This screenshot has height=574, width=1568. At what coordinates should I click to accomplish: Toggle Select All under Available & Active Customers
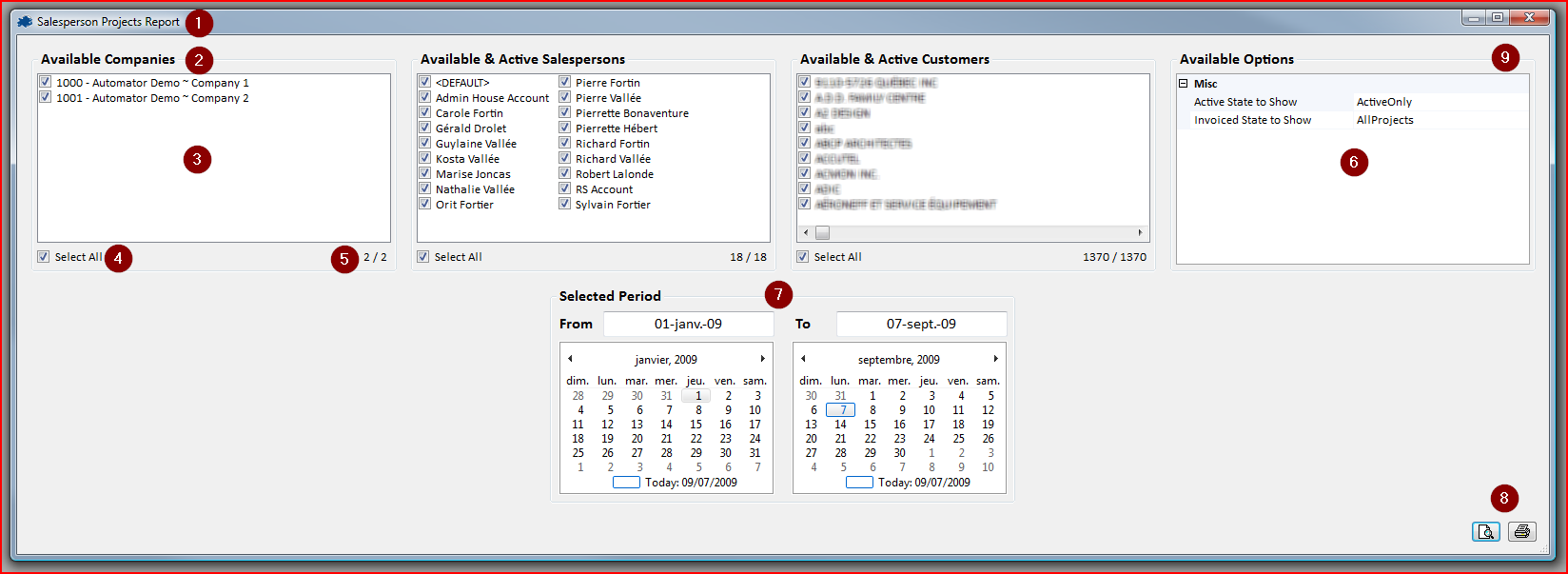803,257
